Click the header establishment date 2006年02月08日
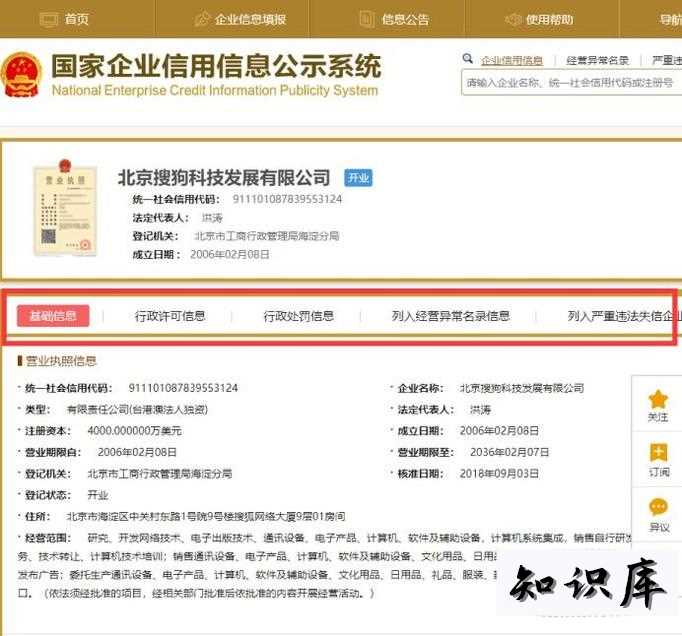682x636 pixels. (x=230, y=254)
